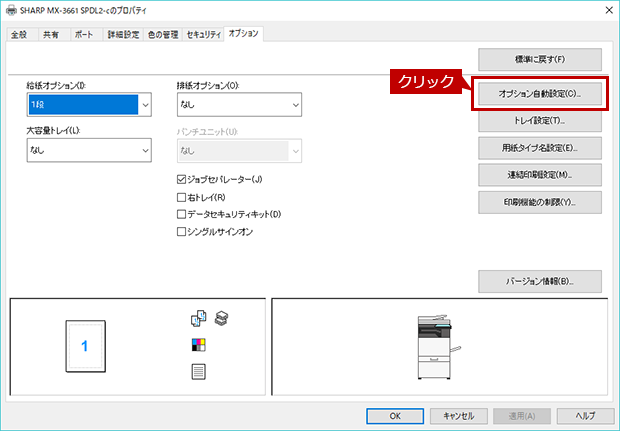Open 連結印刷設定(M) button
Screen dimensions: 620x431
(x=540, y=175)
